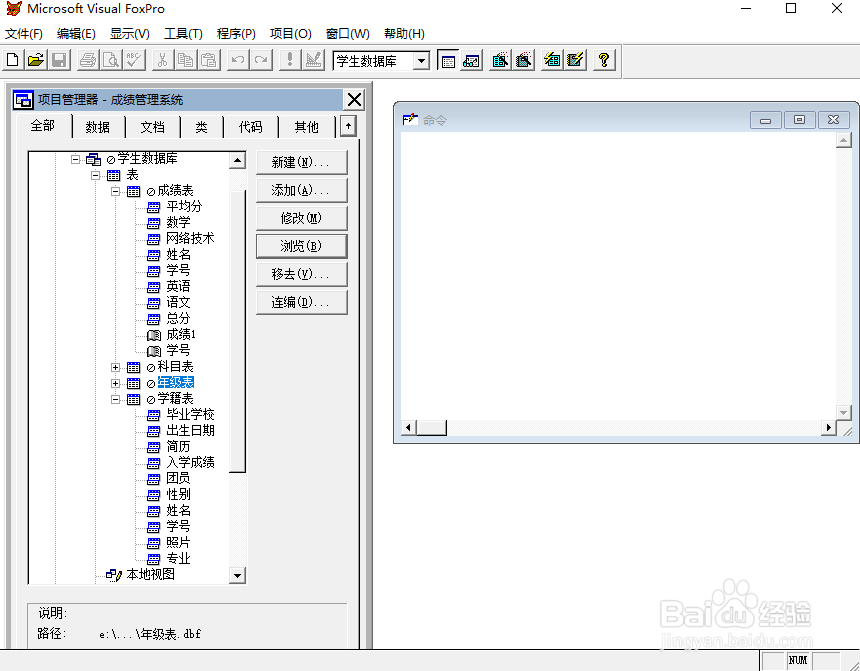Click the 修改(M) button
This screenshot has width=860, height=671.
(302, 218)
